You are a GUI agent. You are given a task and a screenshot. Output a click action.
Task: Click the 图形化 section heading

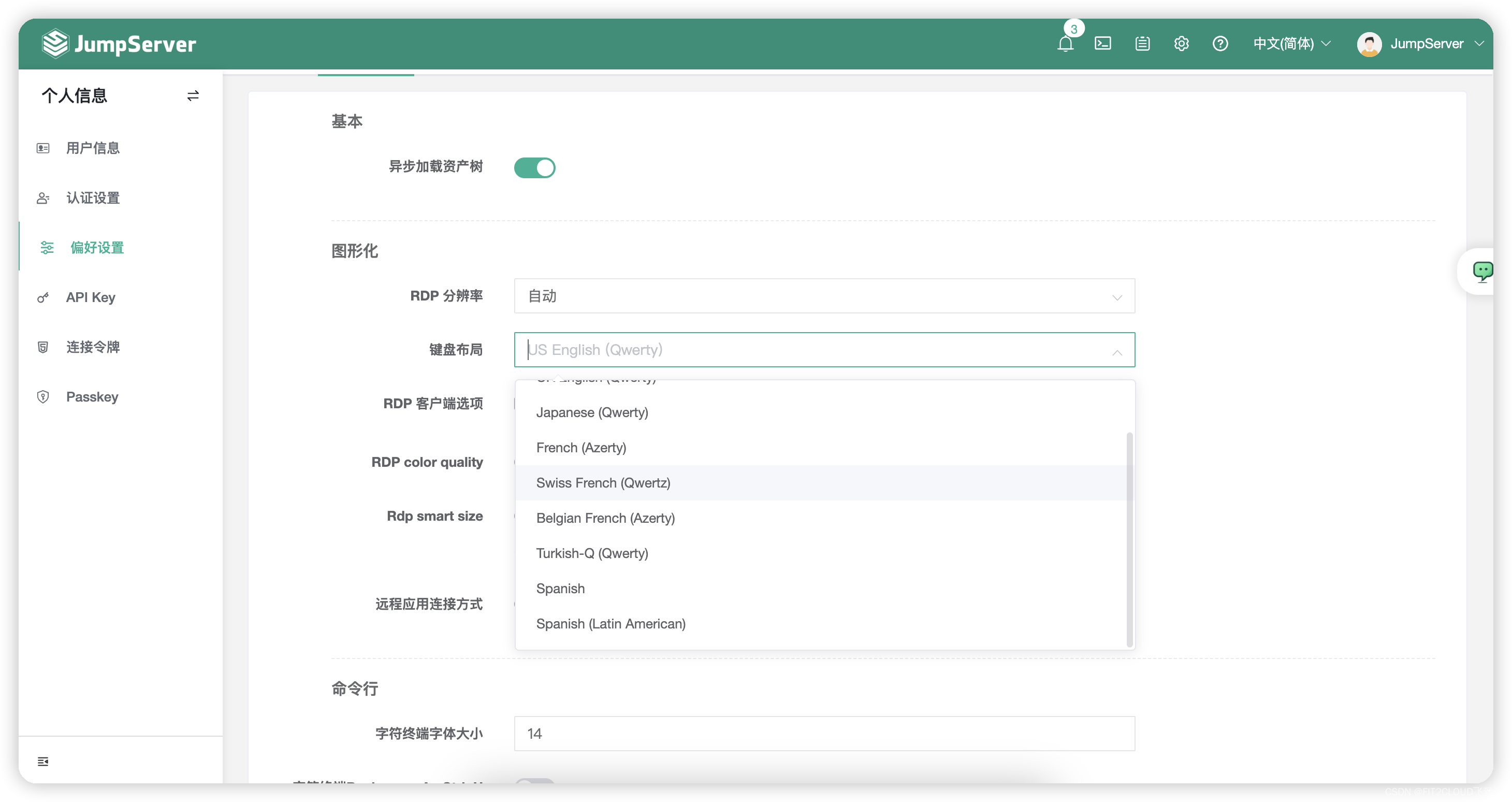[355, 251]
